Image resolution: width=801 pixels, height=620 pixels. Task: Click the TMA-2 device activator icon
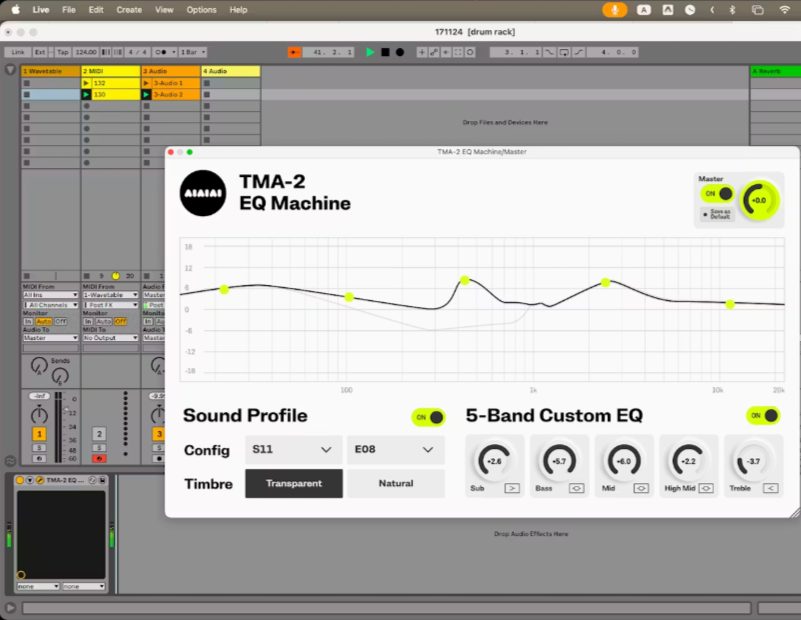tap(20, 481)
